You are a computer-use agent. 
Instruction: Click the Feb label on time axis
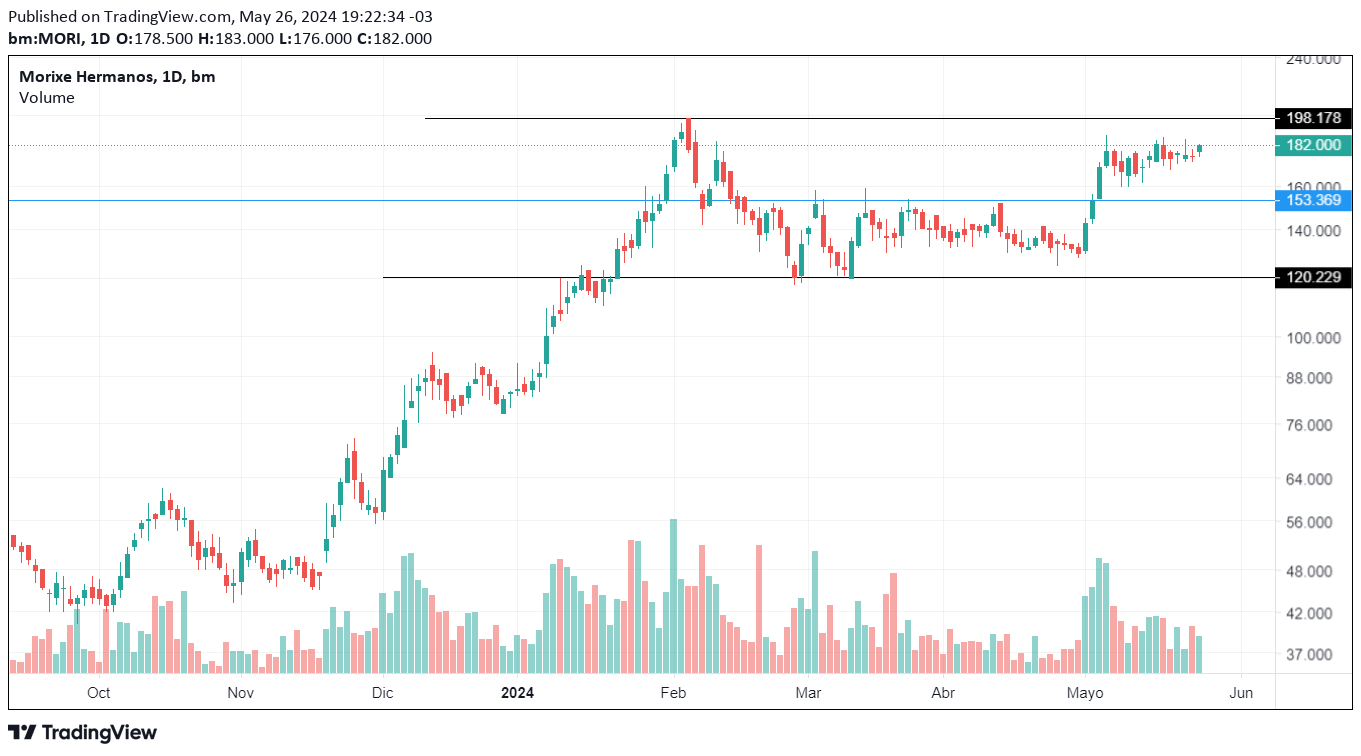[x=673, y=692]
